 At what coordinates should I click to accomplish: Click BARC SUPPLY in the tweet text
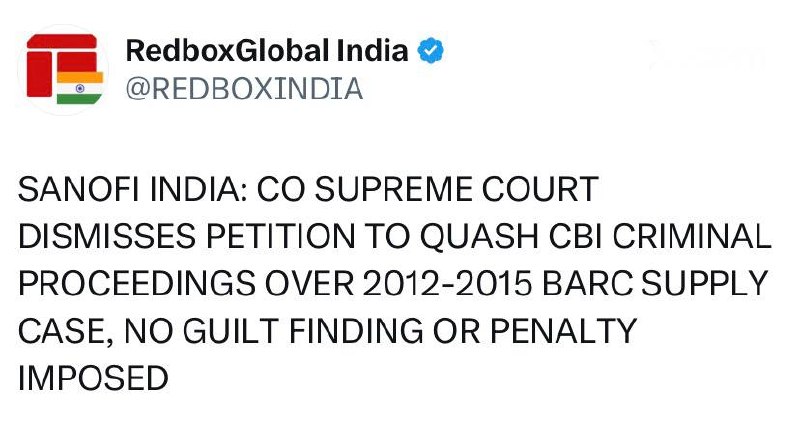tap(655, 284)
